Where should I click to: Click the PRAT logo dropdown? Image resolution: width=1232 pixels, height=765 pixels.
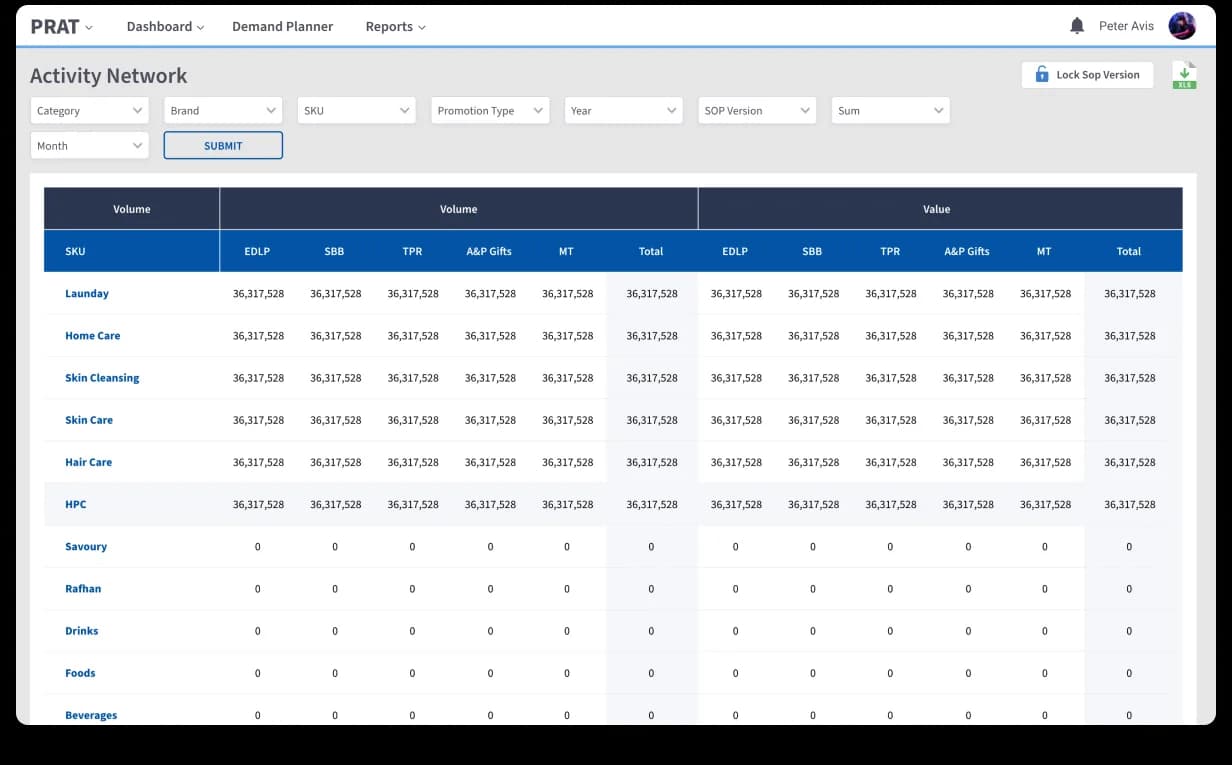(61, 27)
